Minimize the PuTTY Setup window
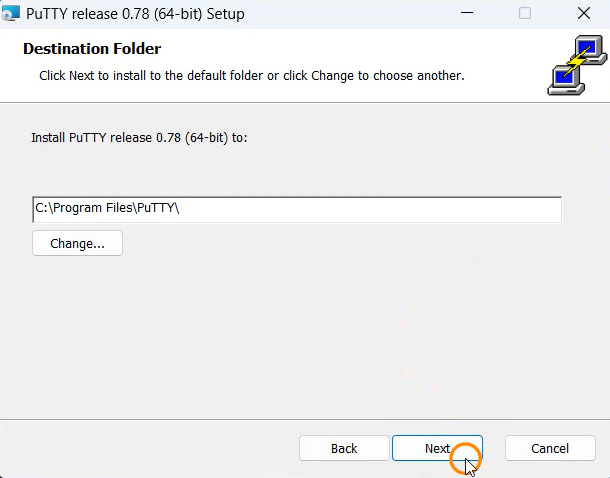Viewport: 610px width, 478px height. pos(467,13)
